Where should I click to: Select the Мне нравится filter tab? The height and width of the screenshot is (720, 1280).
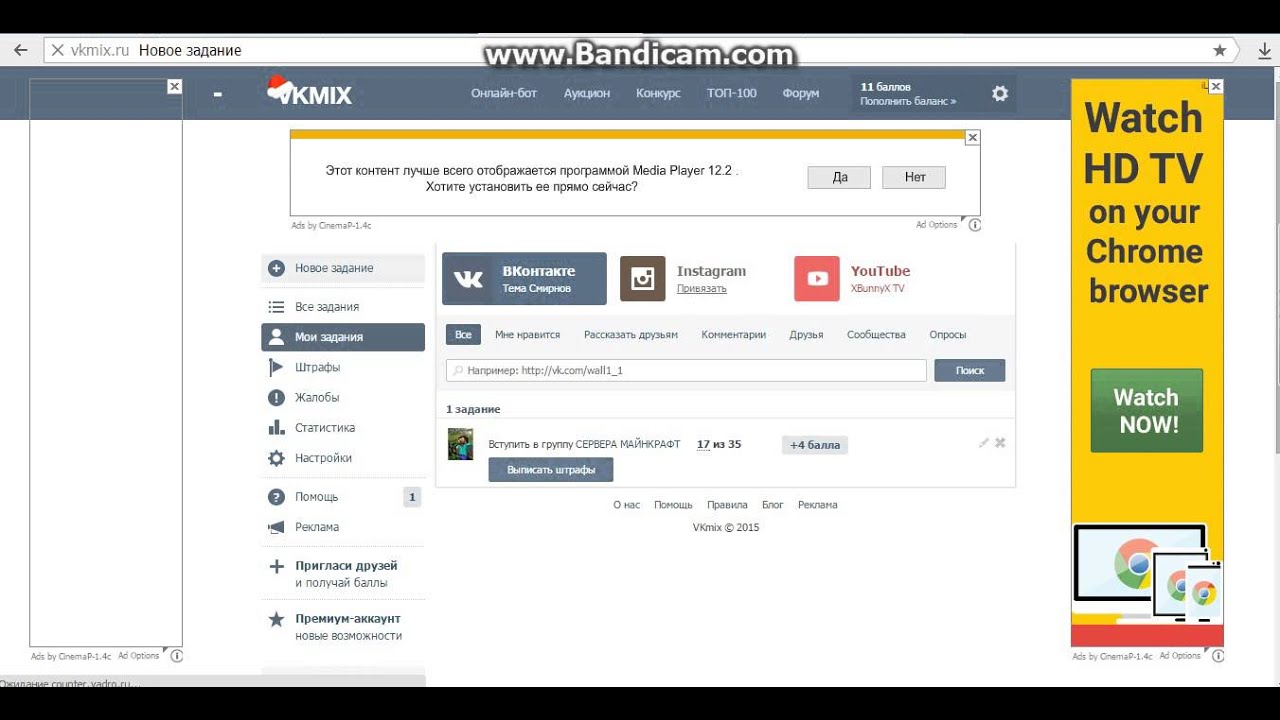click(527, 335)
